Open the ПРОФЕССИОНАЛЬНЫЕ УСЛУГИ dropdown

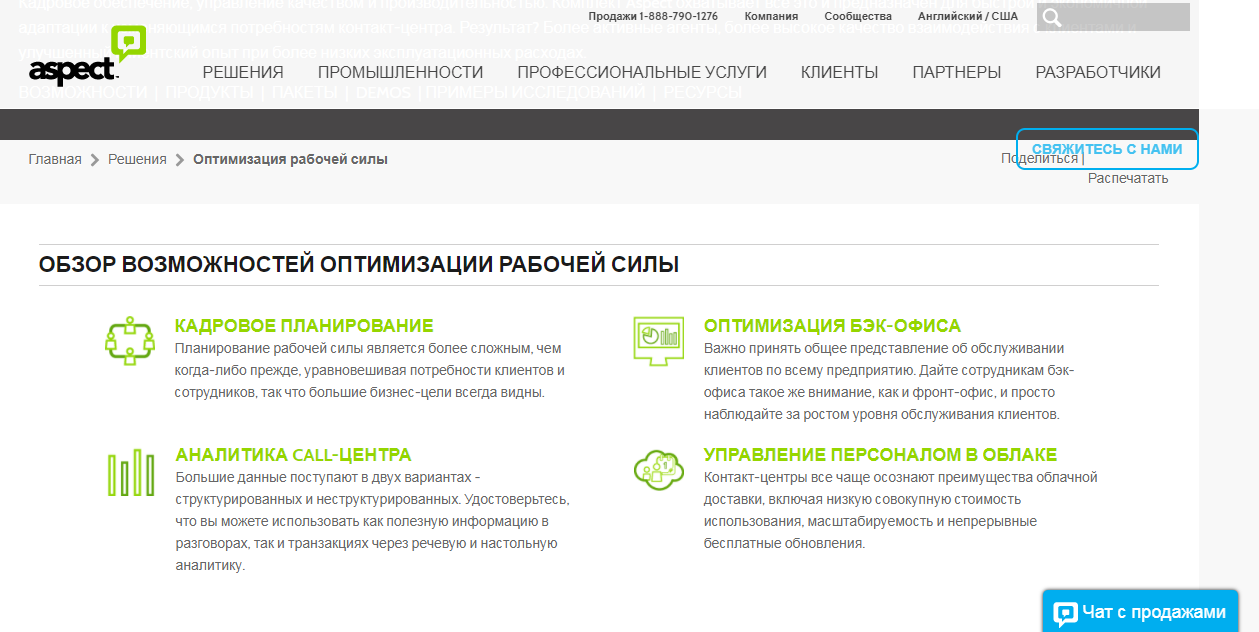(640, 71)
